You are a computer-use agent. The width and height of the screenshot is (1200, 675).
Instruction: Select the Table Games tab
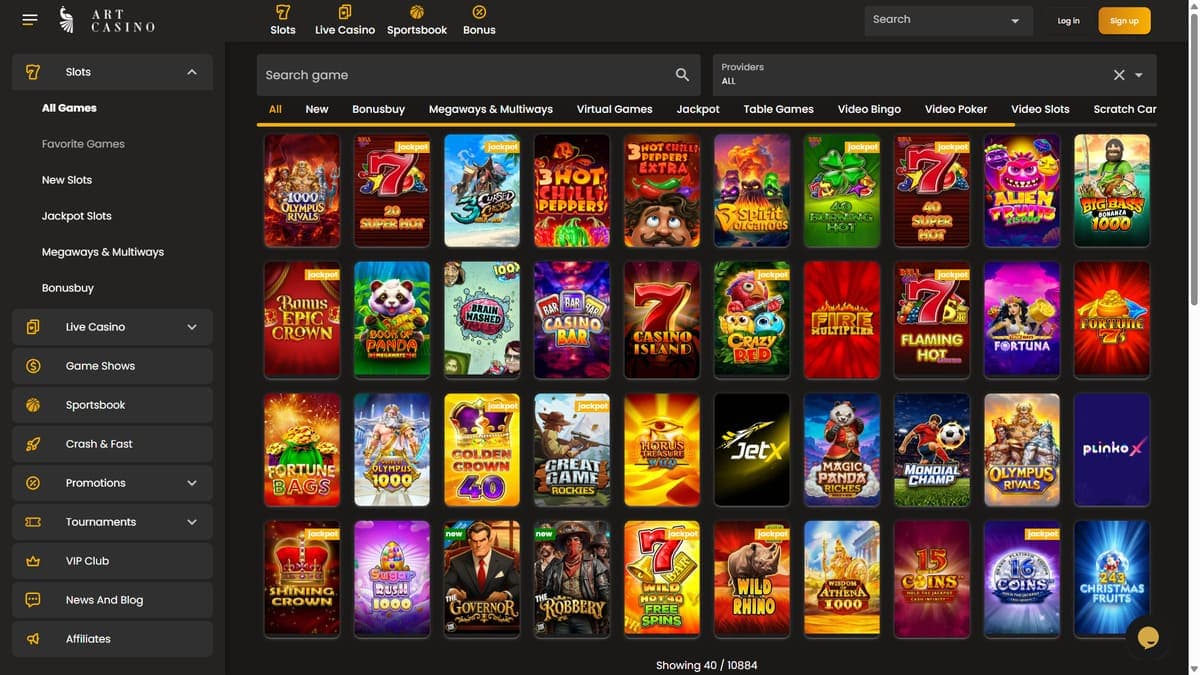pyautogui.click(x=779, y=109)
